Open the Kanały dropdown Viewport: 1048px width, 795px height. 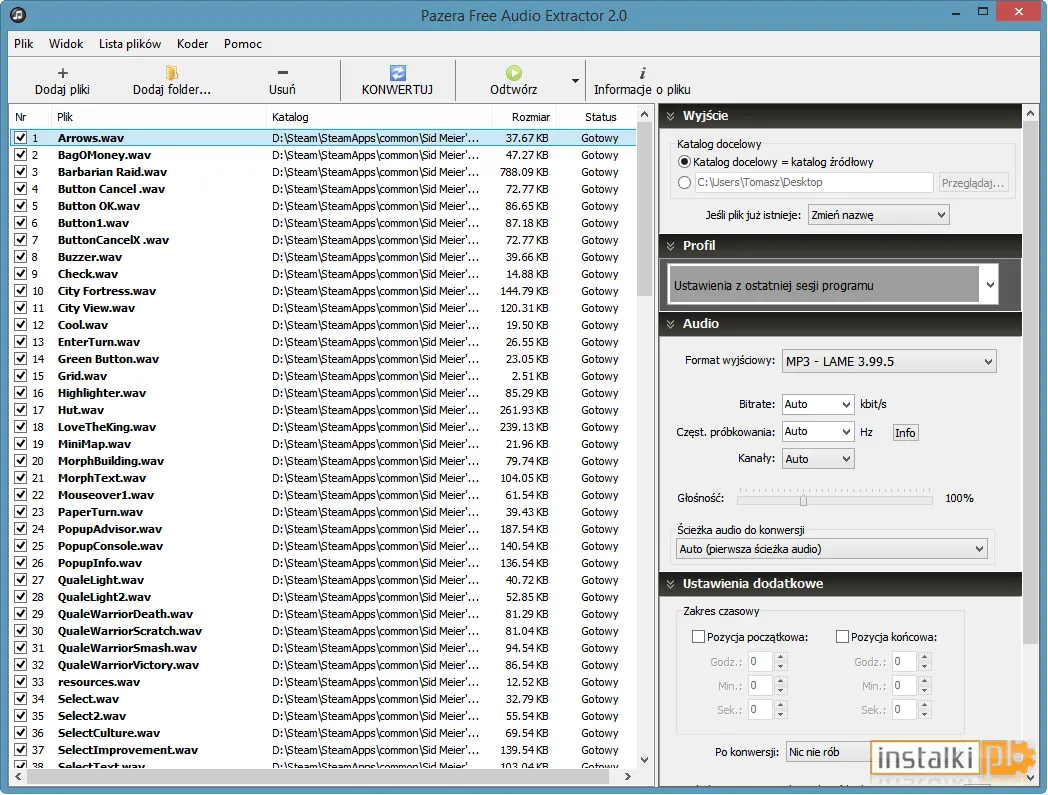pos(818,459)
